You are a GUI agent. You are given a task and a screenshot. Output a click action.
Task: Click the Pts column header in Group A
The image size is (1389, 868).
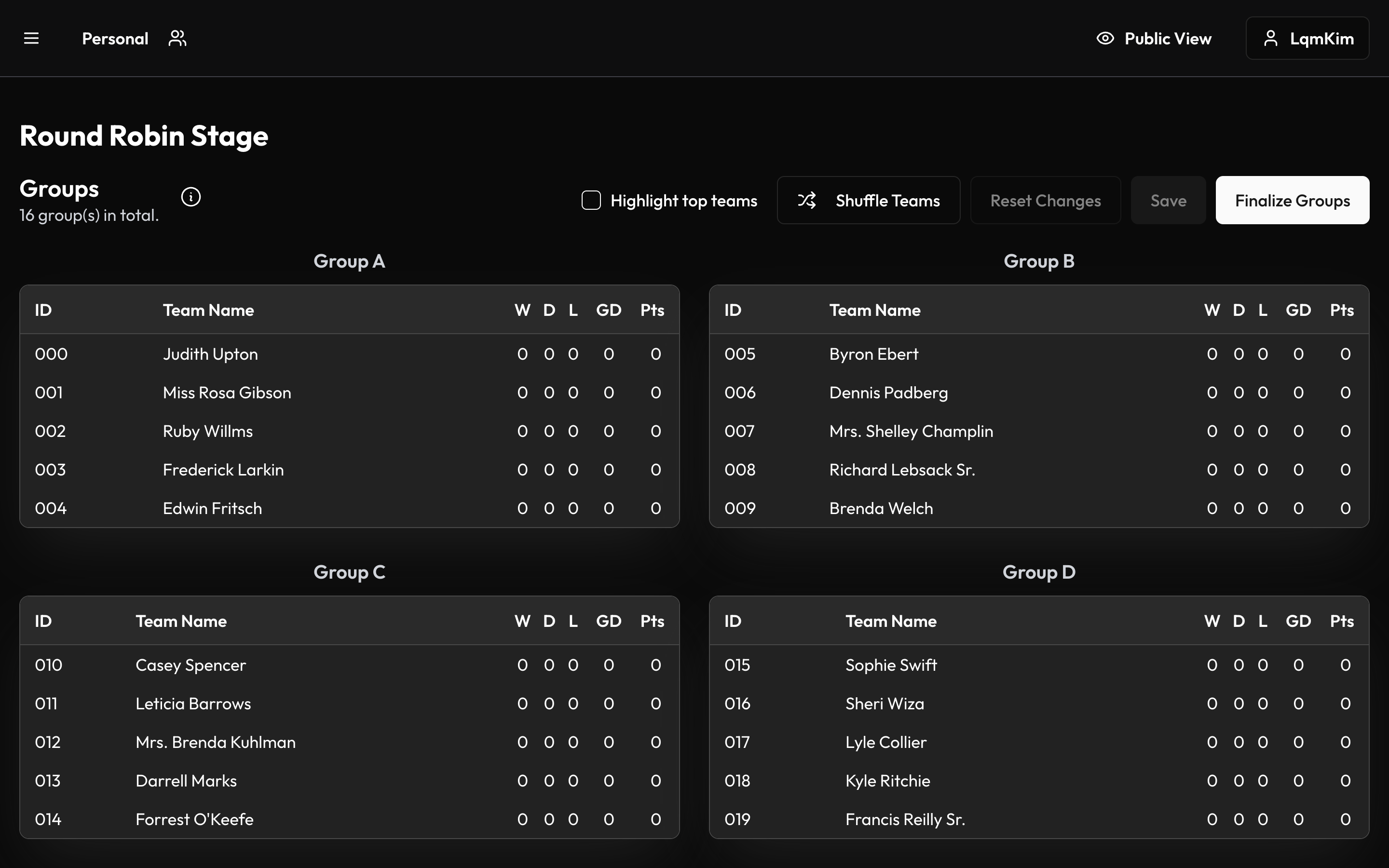(652, 310)
